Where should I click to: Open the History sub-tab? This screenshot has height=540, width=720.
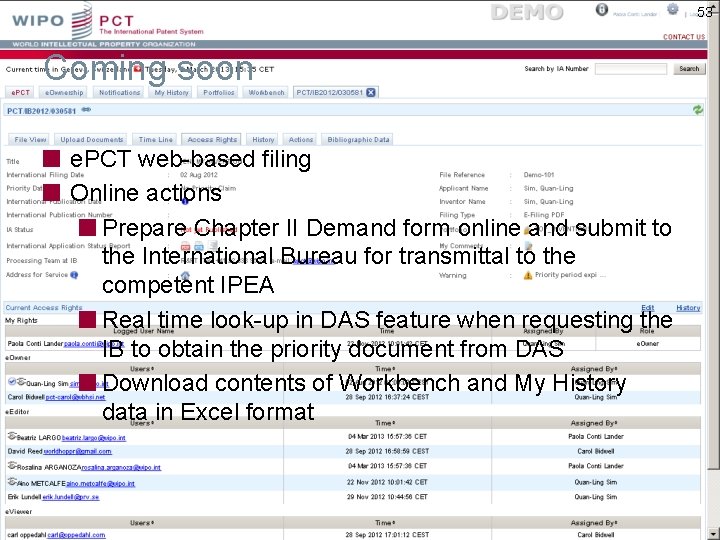coord(263,140)
